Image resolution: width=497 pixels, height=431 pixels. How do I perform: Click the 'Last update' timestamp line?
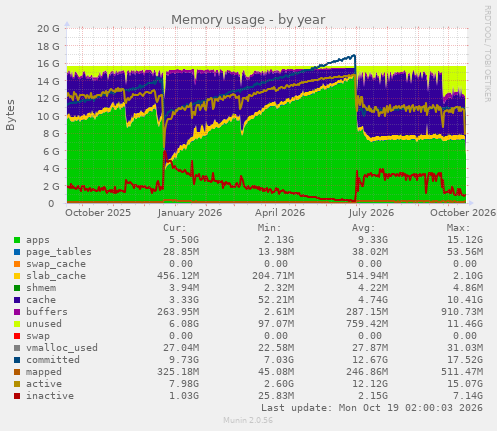372,408
